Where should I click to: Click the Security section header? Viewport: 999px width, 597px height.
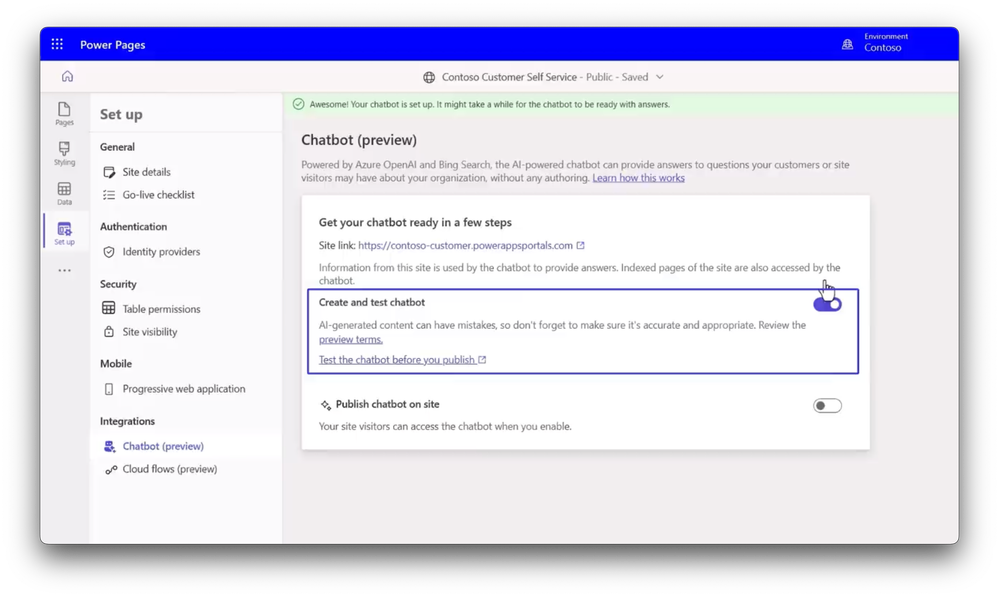118,284
